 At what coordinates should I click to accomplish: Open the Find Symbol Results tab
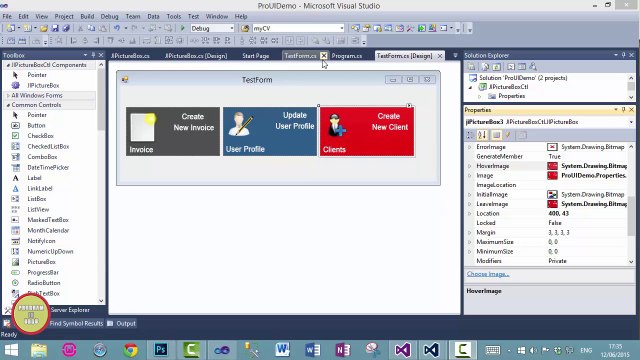pos(76,323)
